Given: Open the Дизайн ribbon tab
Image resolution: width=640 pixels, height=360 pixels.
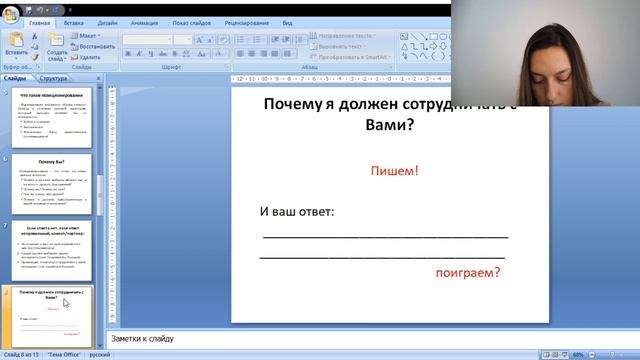Looking at the screenshot, I should (107, 23).
